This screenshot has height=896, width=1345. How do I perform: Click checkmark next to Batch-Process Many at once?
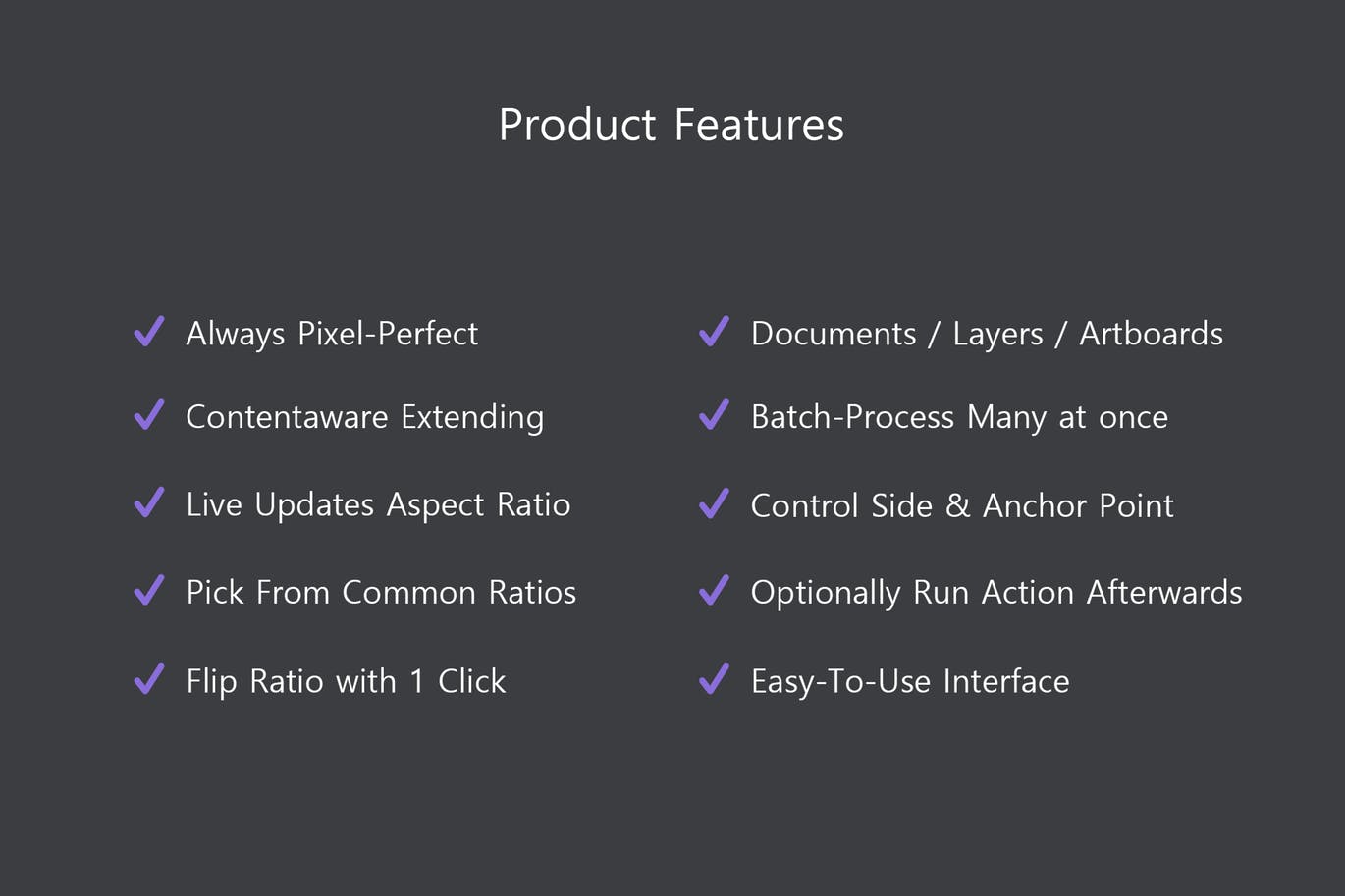click(714, 415)
